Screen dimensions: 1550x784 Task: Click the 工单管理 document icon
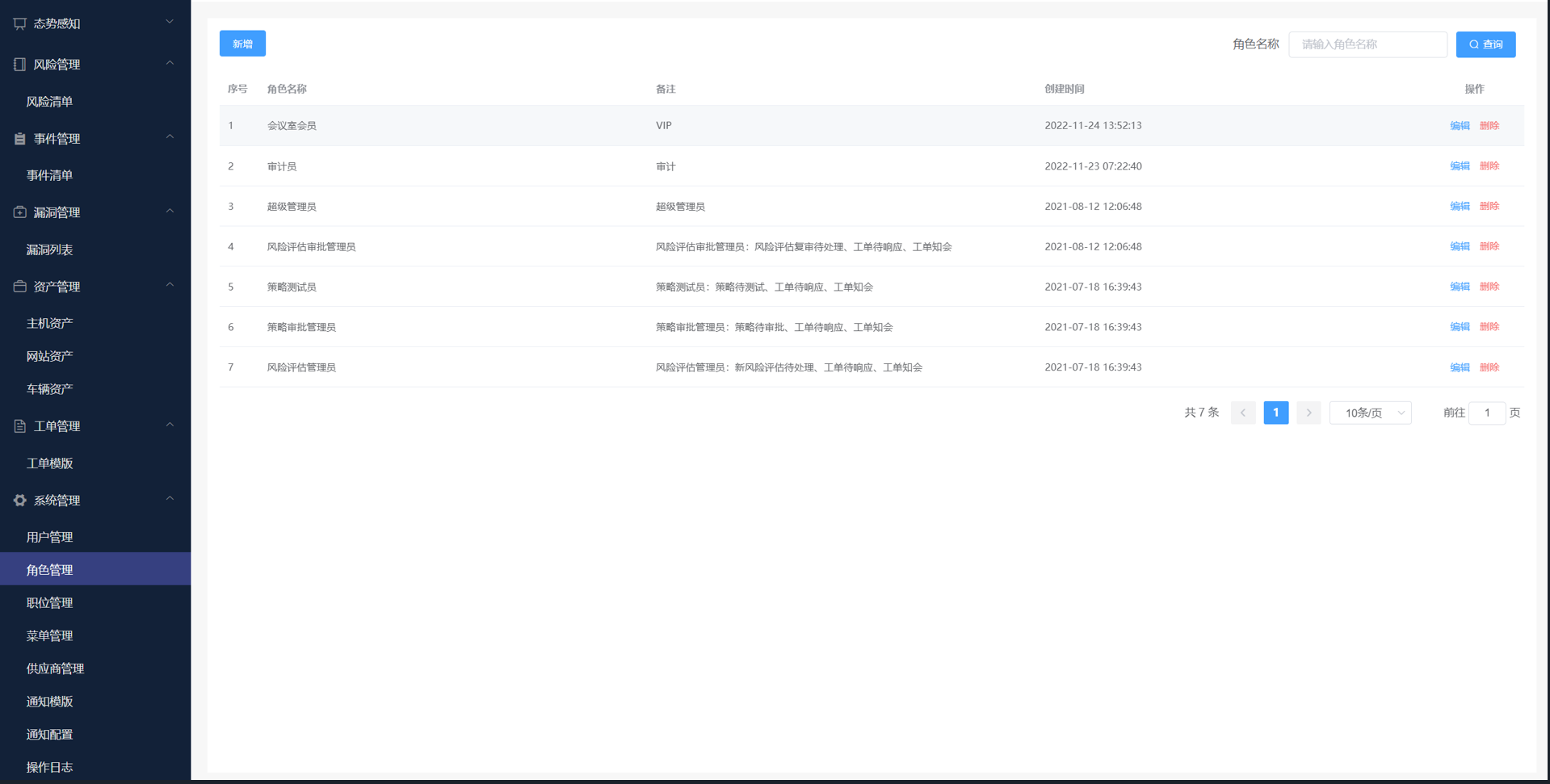[x=19, y=426]
